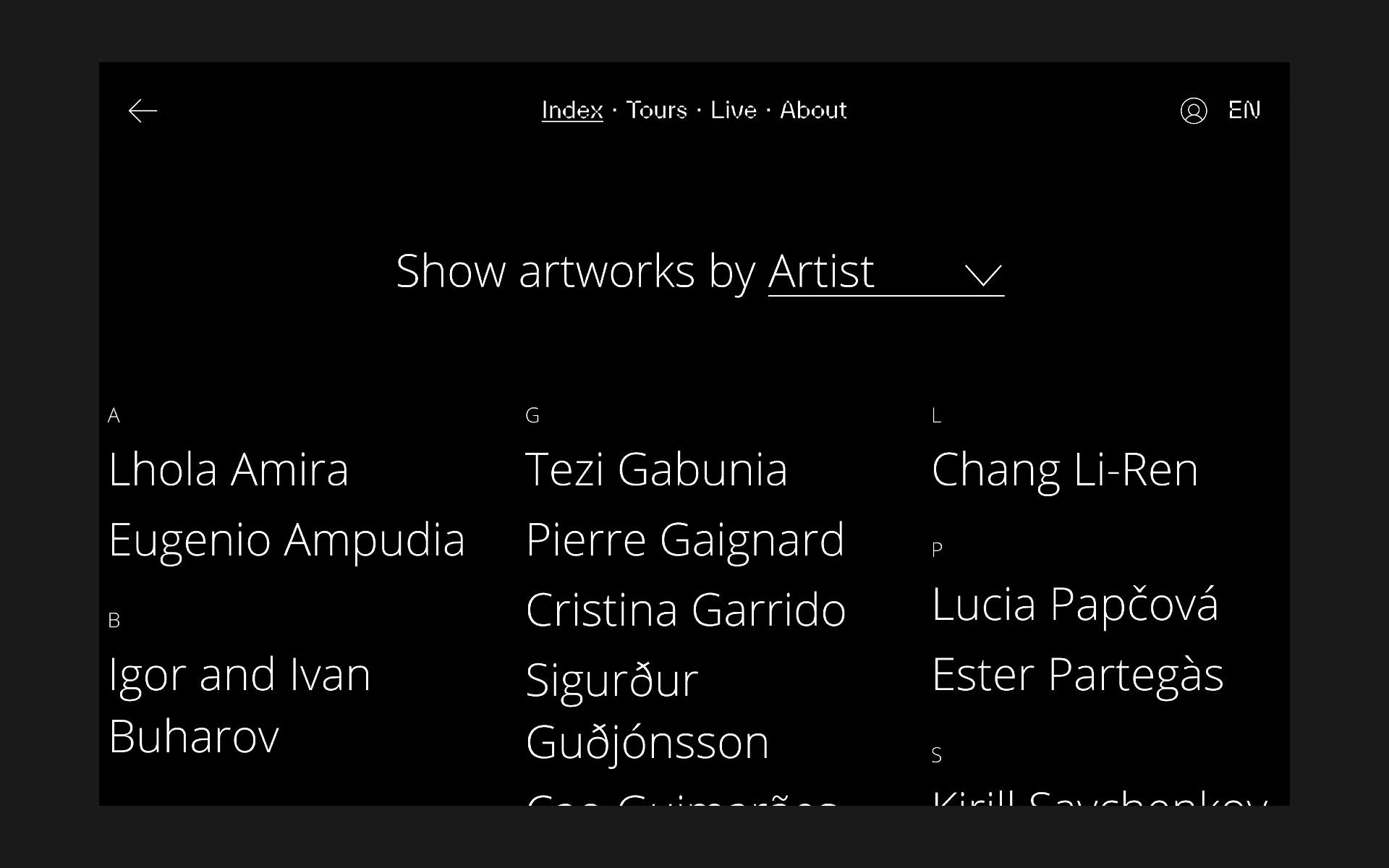Image resolution: width=1389 pixels, height=868 pixels.
Task: Navigate to the Live section
Action: tap(734, 110)
